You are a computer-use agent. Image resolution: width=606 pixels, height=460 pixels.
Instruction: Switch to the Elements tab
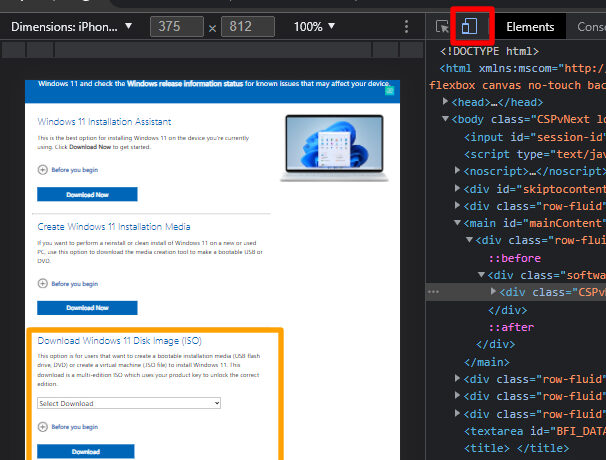pos(530,27)
